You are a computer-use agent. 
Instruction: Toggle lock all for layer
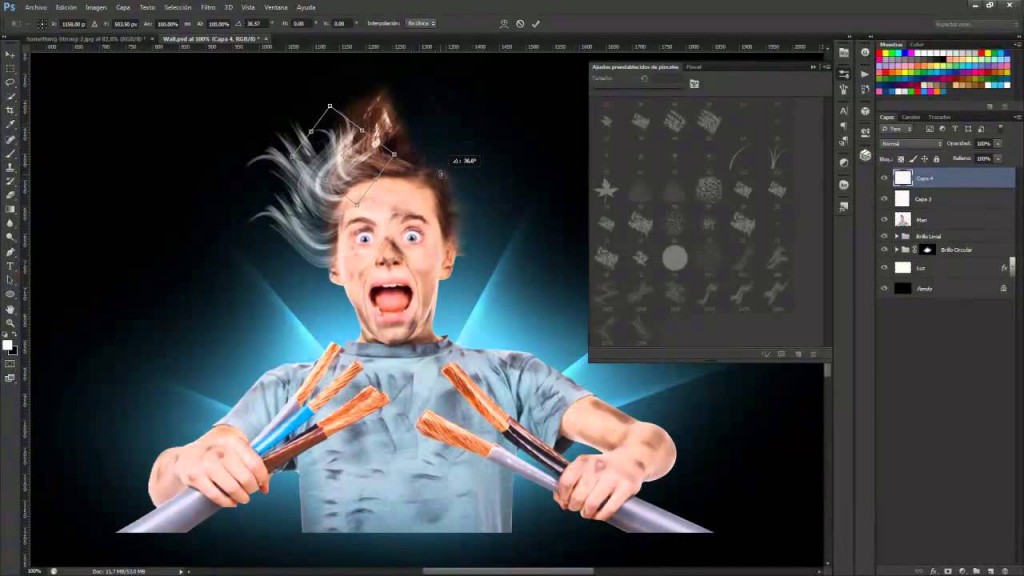point(936,159)
